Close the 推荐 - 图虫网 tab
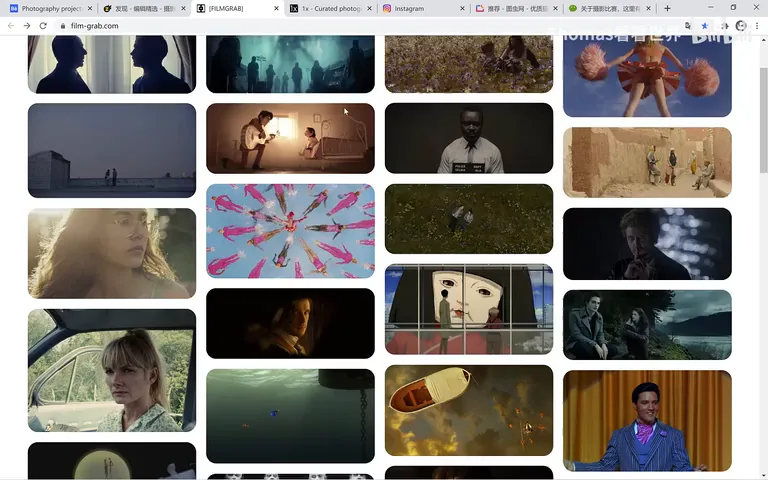This screenshot has height=480, width=768. coord(555,8)
